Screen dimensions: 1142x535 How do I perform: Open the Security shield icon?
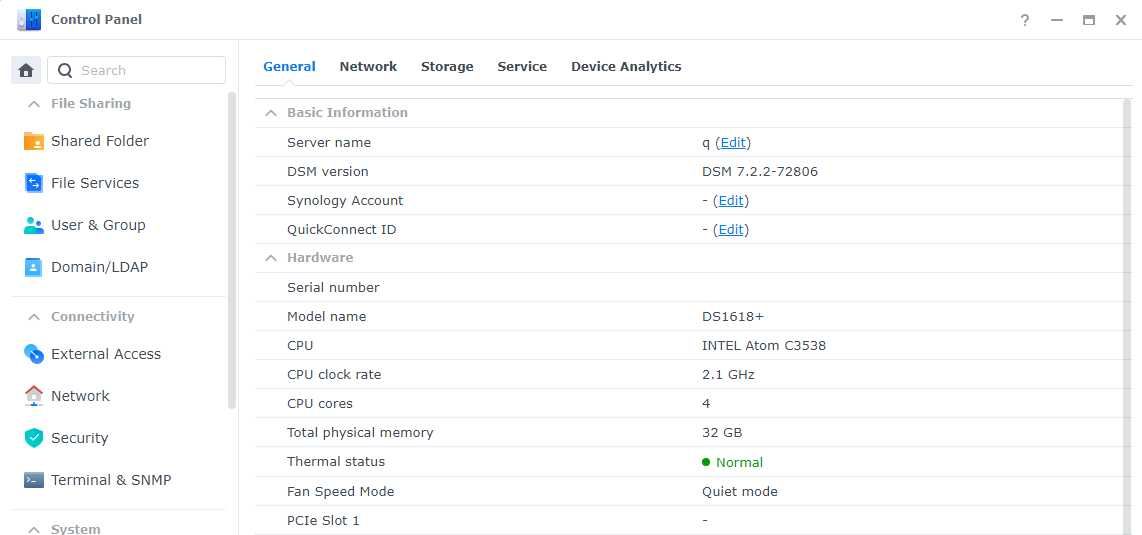[34, 438]
